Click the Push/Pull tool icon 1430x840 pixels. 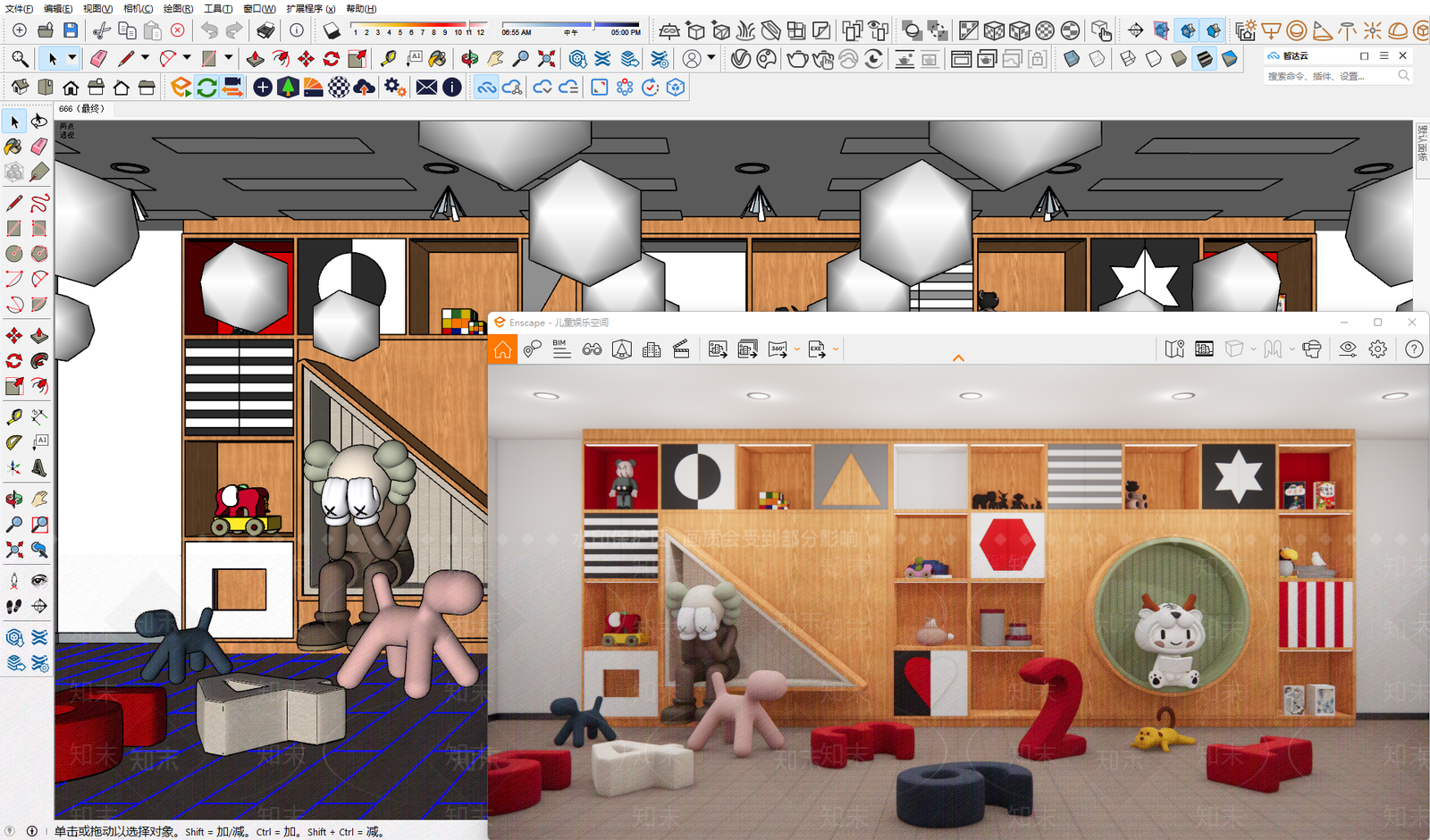tap(255, 59)
